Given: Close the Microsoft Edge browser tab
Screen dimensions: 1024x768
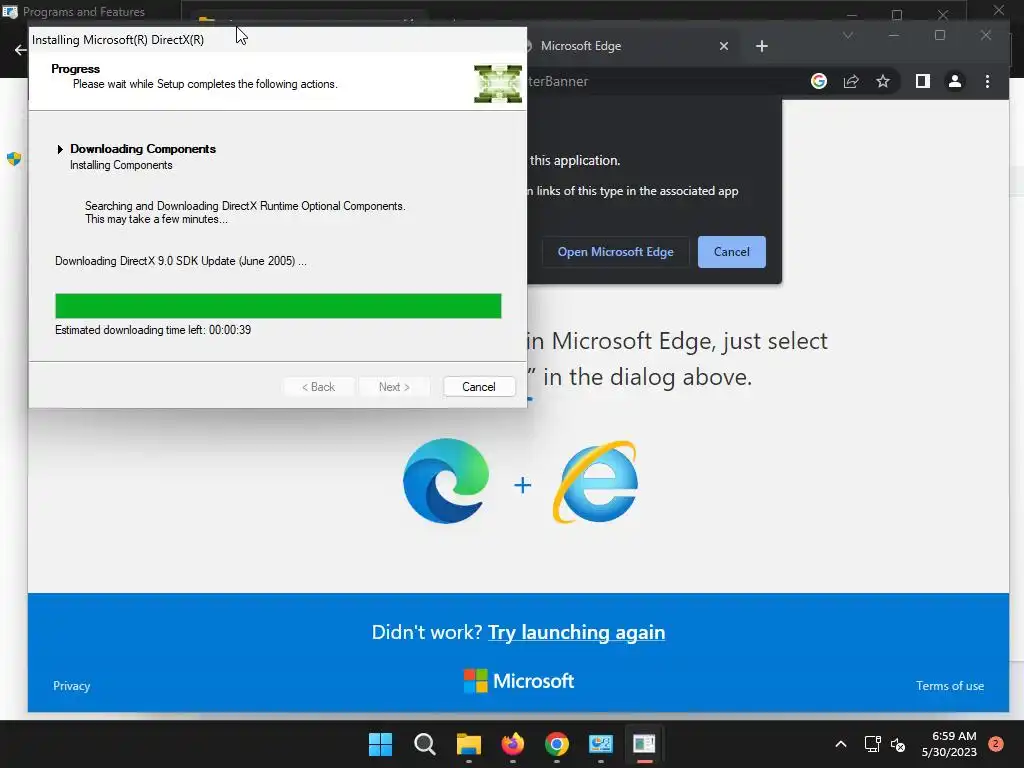Looking at the screenshot, I should pyautogui.click(x=724, y=46).
